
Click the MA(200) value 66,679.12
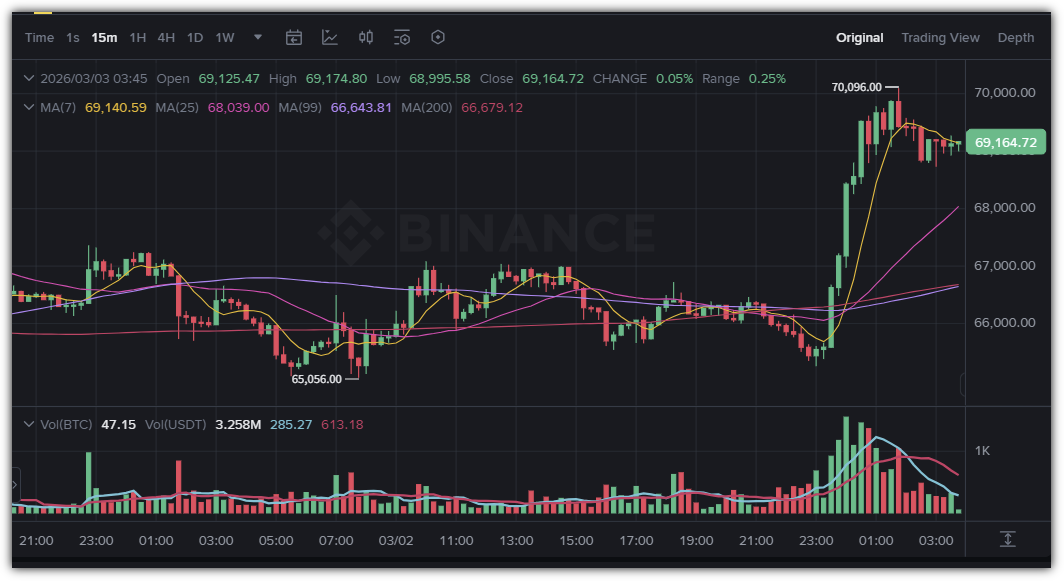pos(492,107)
